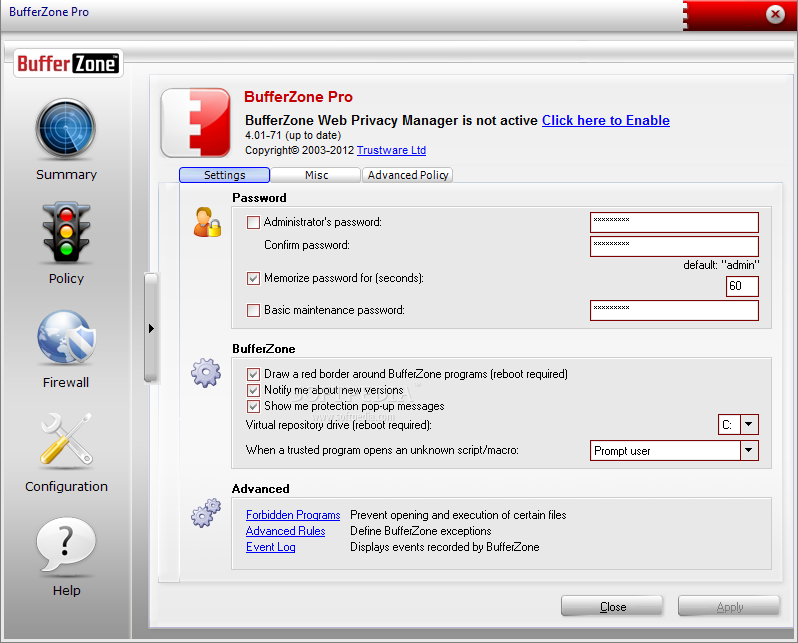
Task: Select the Help label in sidebar
Action: tap(67, 591)
